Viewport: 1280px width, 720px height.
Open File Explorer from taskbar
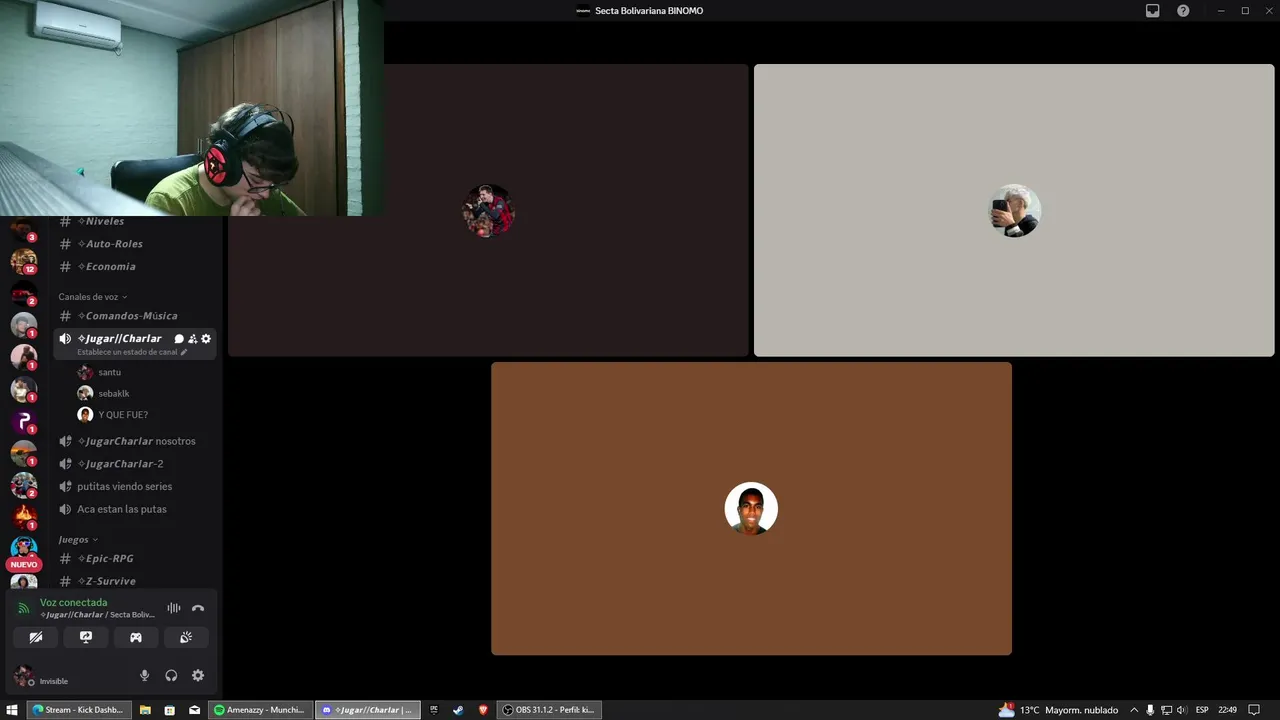click(145, 710)
